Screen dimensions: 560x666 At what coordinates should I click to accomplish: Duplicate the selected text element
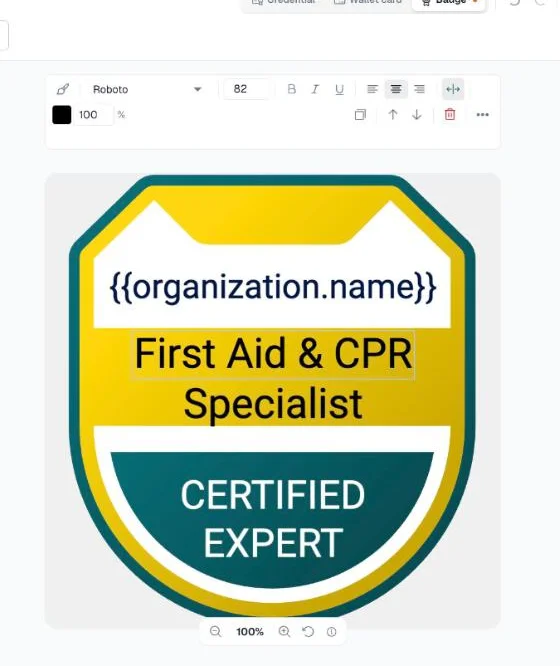[360, 115]
